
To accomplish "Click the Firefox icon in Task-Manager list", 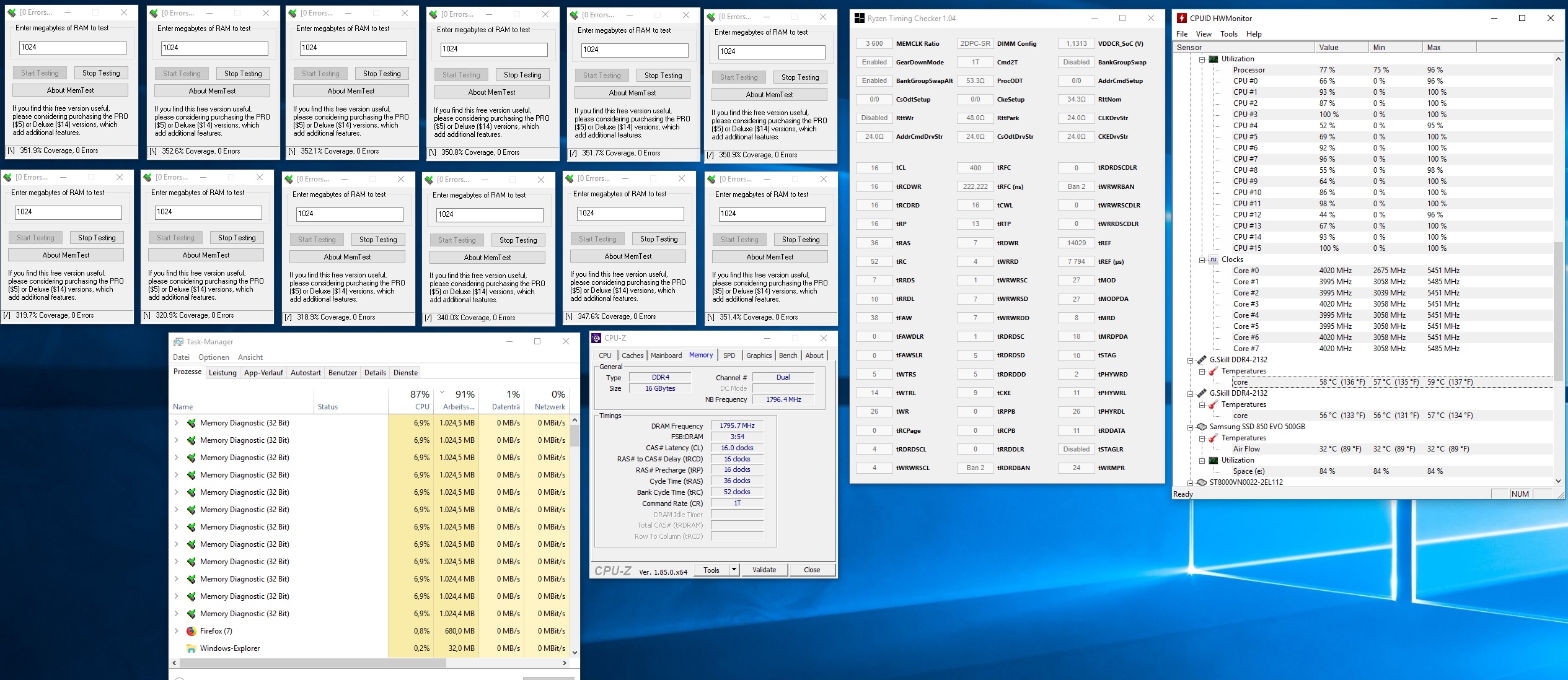I will [192, 631].
